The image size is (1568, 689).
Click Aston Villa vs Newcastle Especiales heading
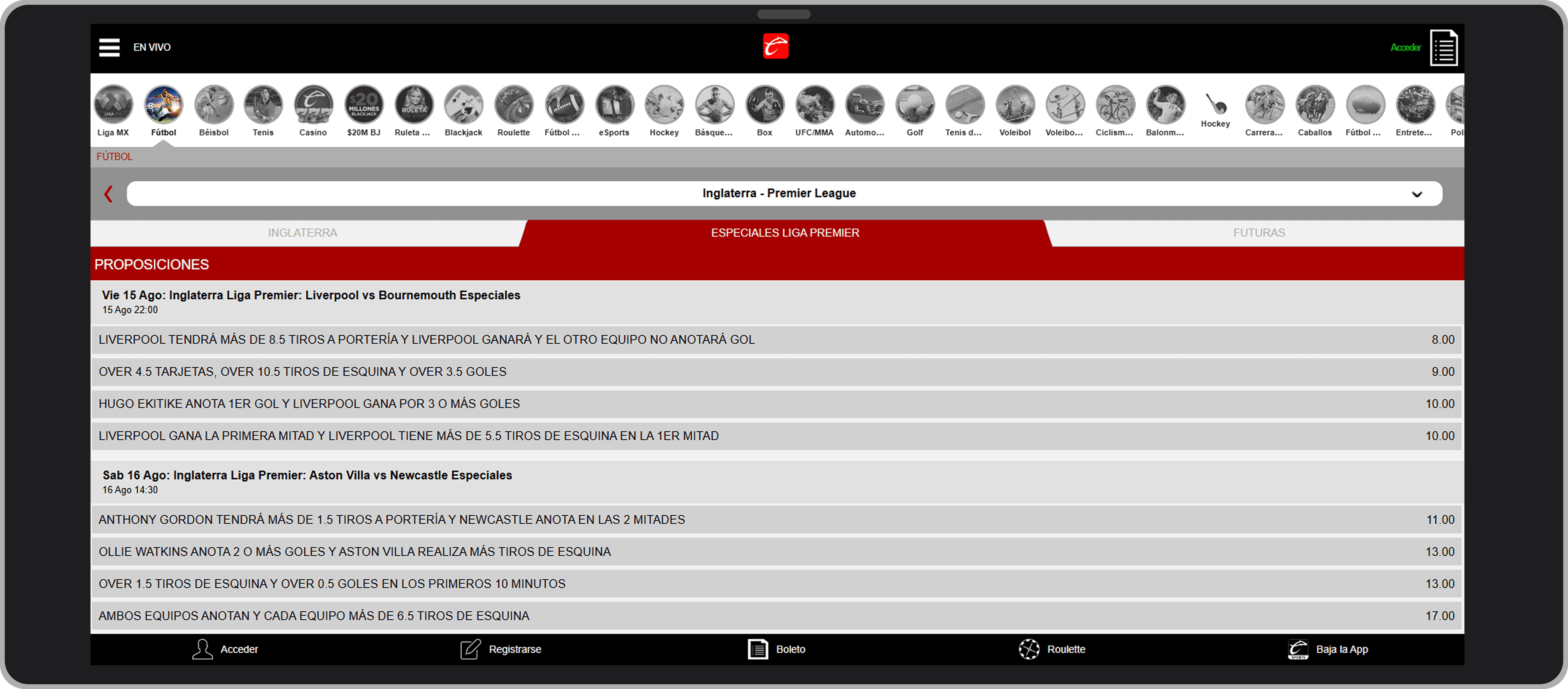[307, 475]
